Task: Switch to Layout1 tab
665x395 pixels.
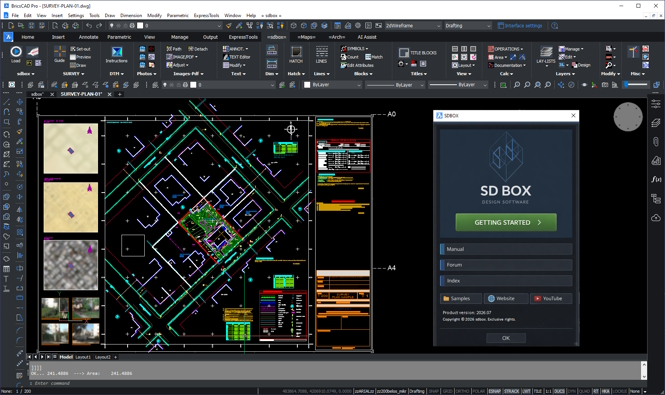Action: pos(83,357)
